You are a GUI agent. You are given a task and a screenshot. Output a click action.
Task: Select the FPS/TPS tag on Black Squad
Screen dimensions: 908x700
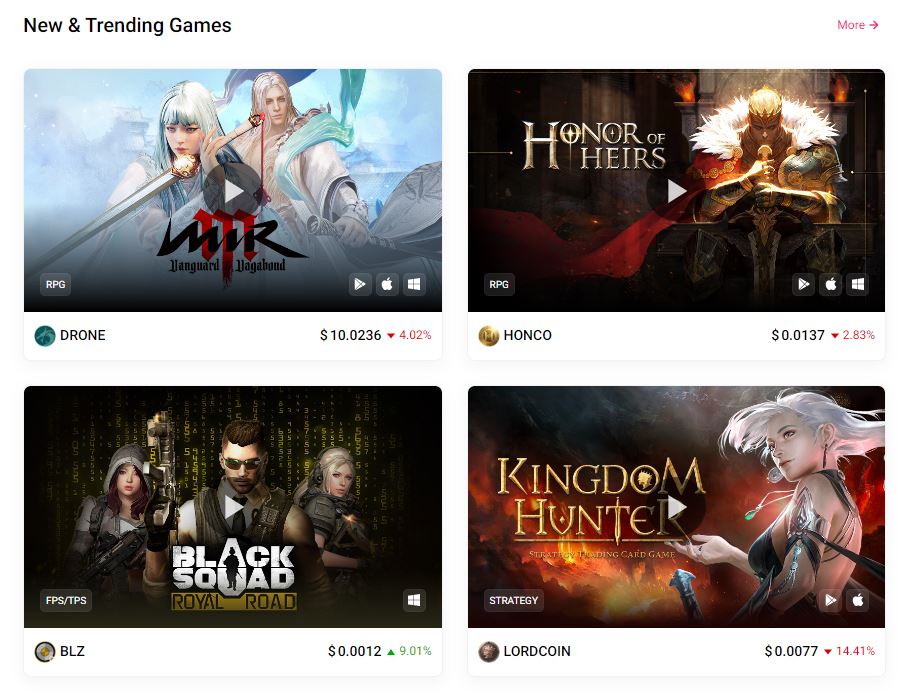pyautogui.click(x=66, y=600)
